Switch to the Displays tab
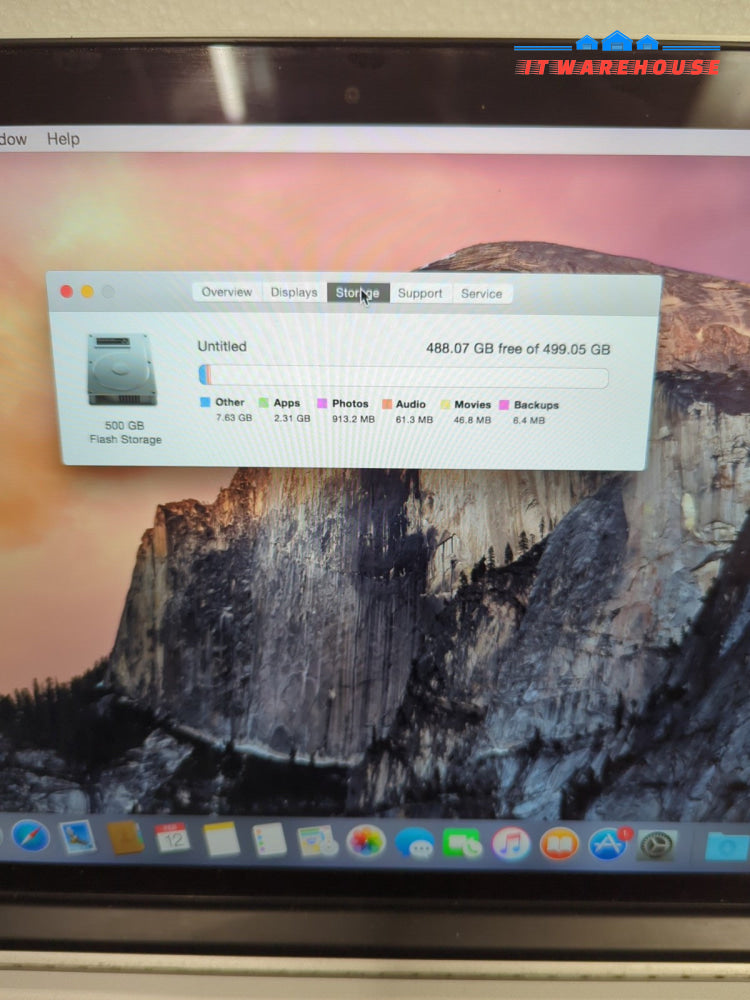750x1000 pixels. coord(294,292)
